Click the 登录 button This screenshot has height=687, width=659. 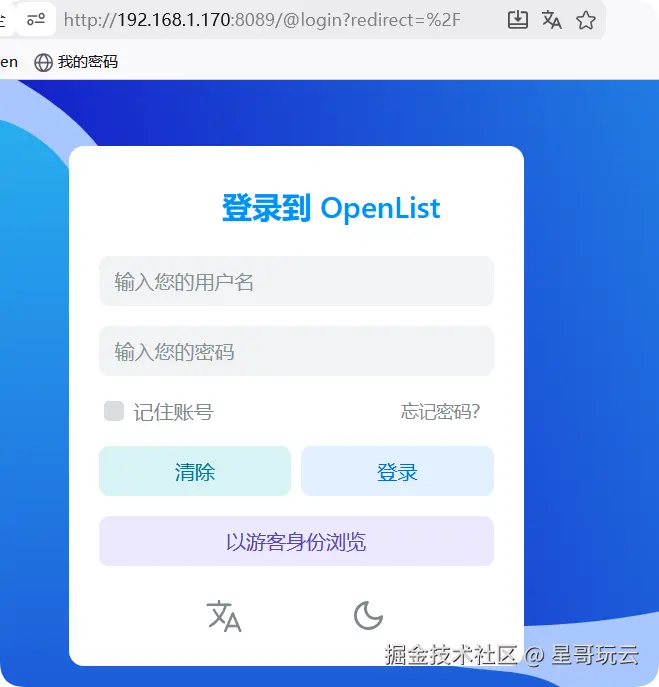(397, 471)
